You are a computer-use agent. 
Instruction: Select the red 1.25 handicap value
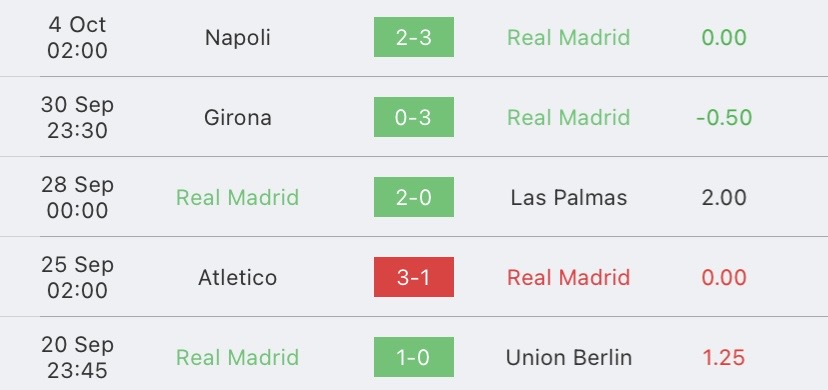pos(724,357)
